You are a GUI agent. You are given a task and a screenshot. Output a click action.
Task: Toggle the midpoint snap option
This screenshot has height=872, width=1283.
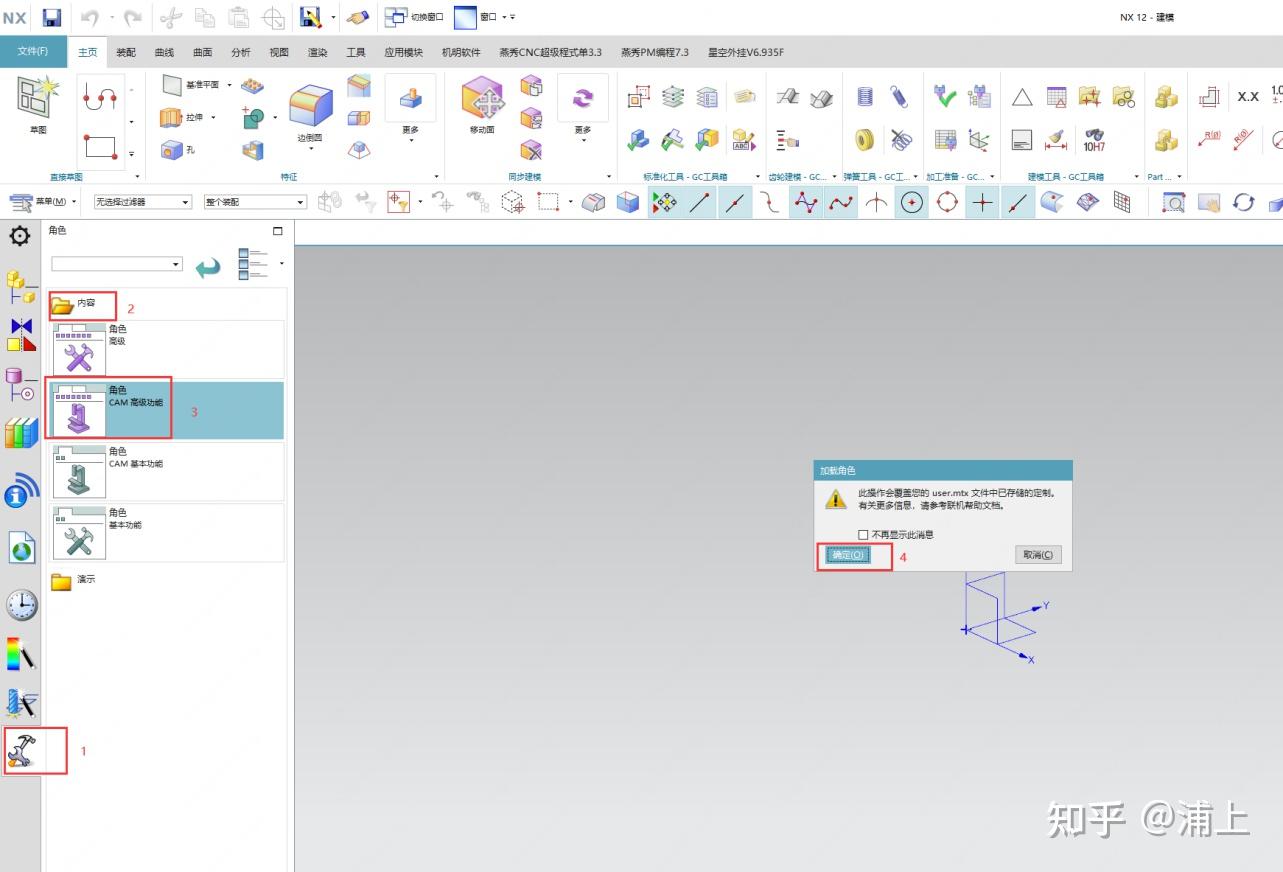click(735, 203)
